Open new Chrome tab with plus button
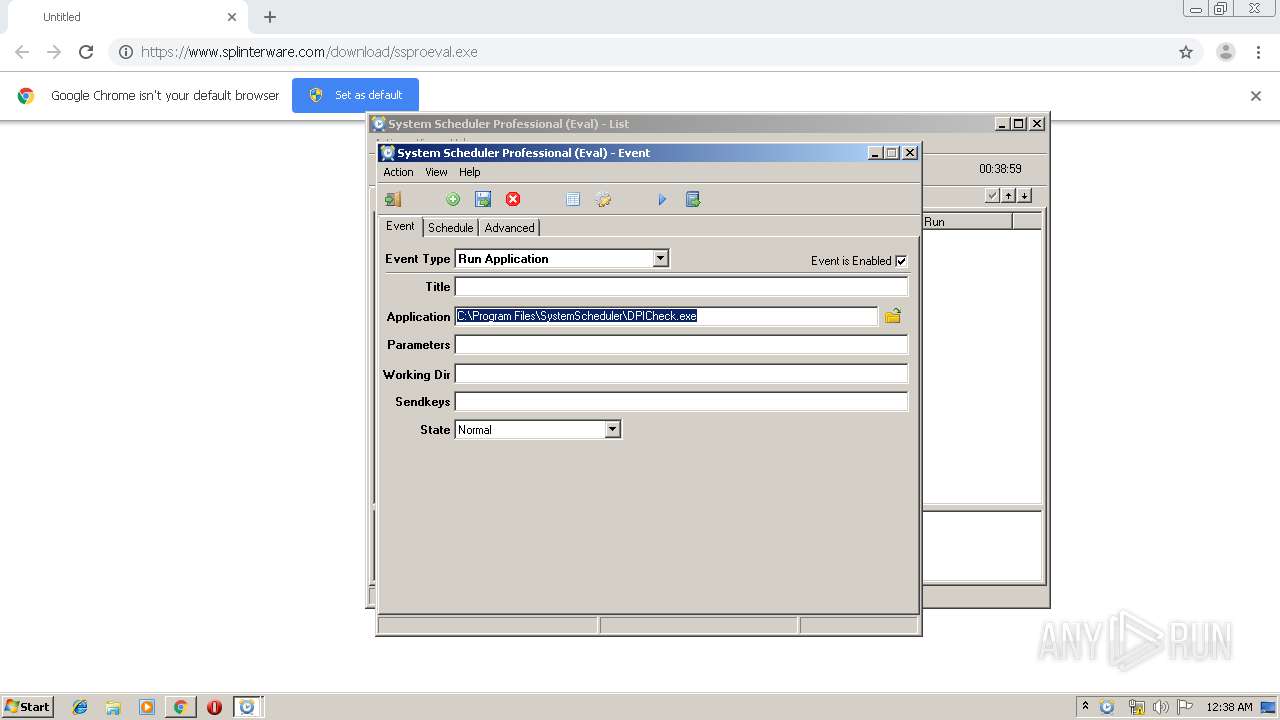The image size is (1280, 720). point(270,17)
